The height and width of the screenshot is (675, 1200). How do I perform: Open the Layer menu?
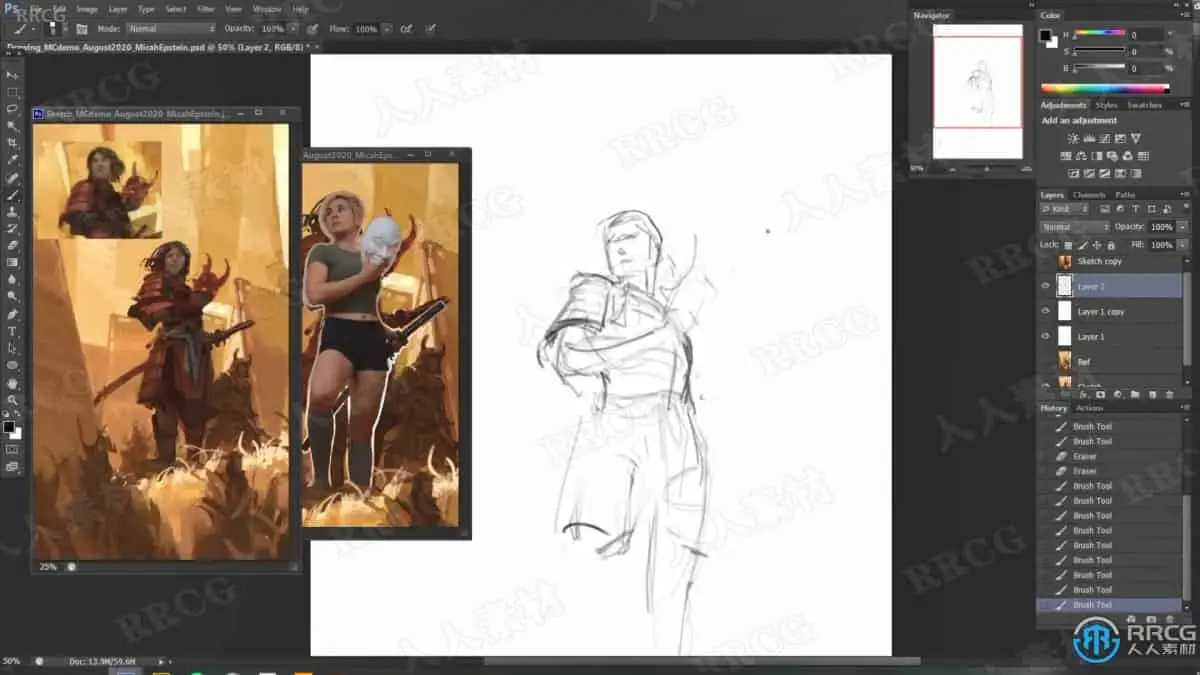118,9
